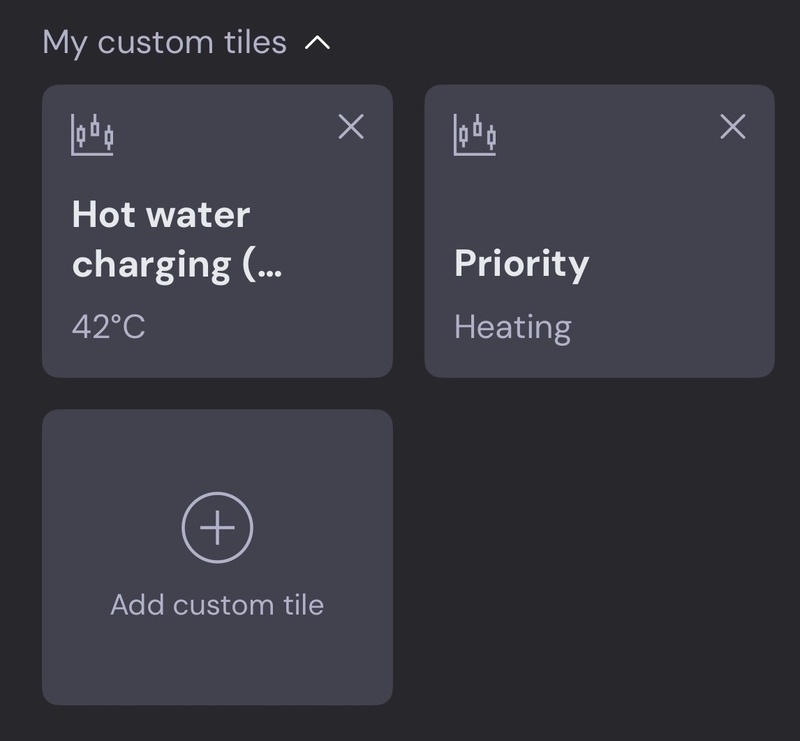Click the Add custom tile label
This screenshot has width=800, height=741.
217,605
